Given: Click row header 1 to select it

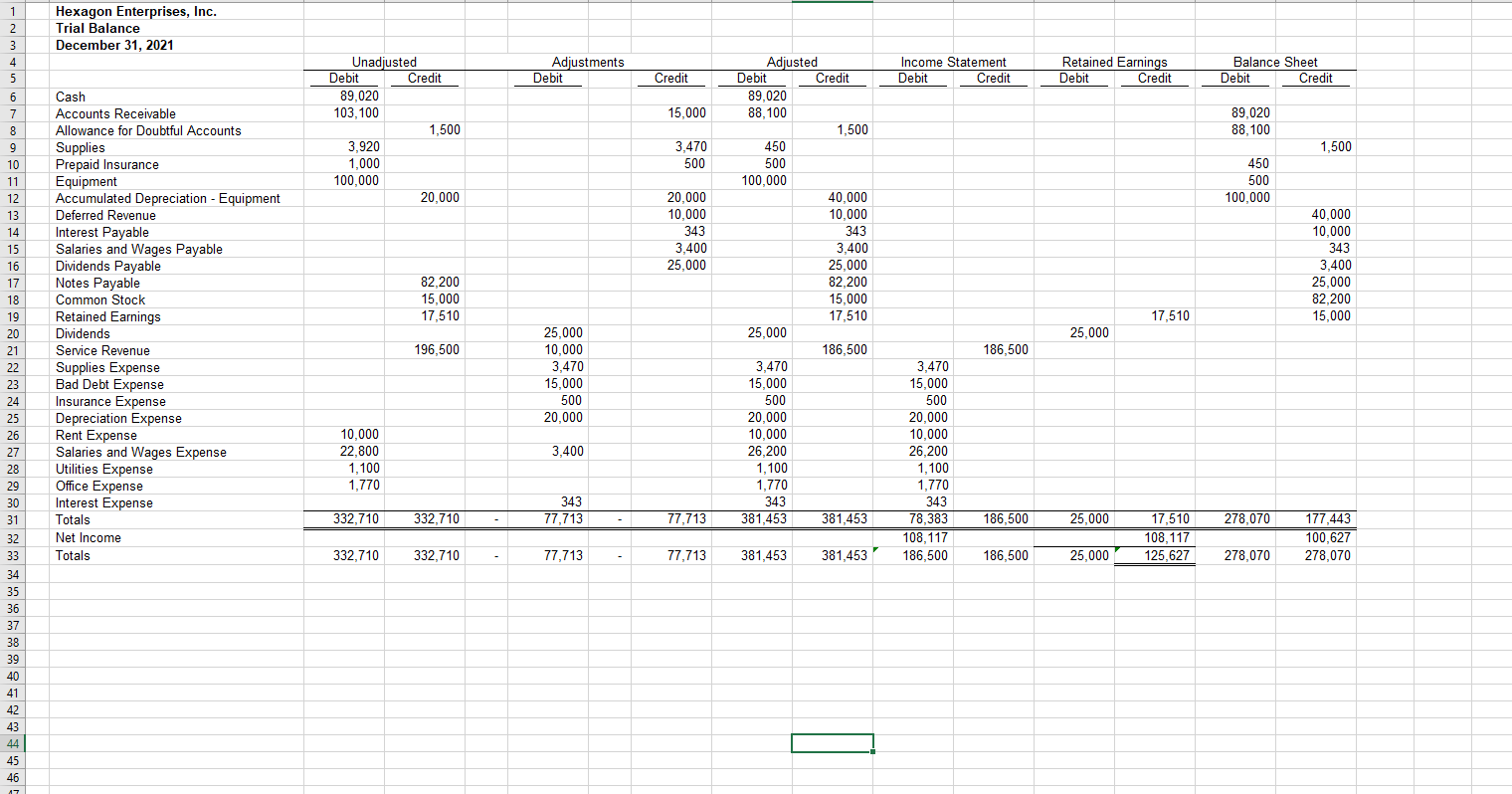Looking at the screenshot, I should tap(14, 11).
